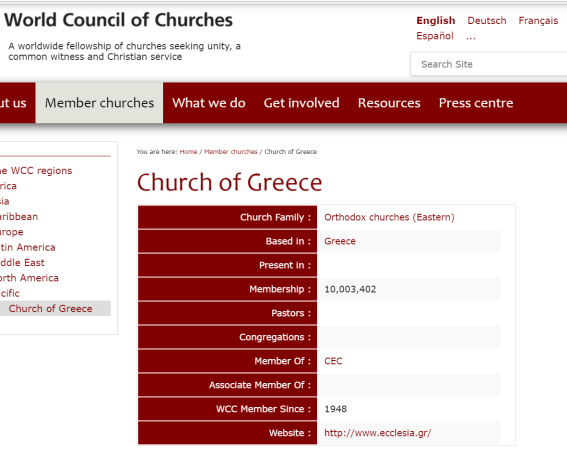Viewport: 567px width, 453px height.
Task: Open the Press centre menu
Action: click(x=476, y=103)
